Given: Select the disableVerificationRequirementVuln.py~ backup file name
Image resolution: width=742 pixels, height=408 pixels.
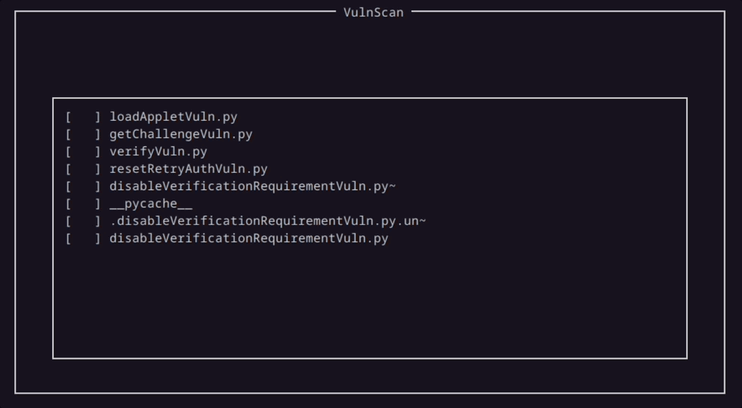Looking at the screenshot, I should [252, 186].
